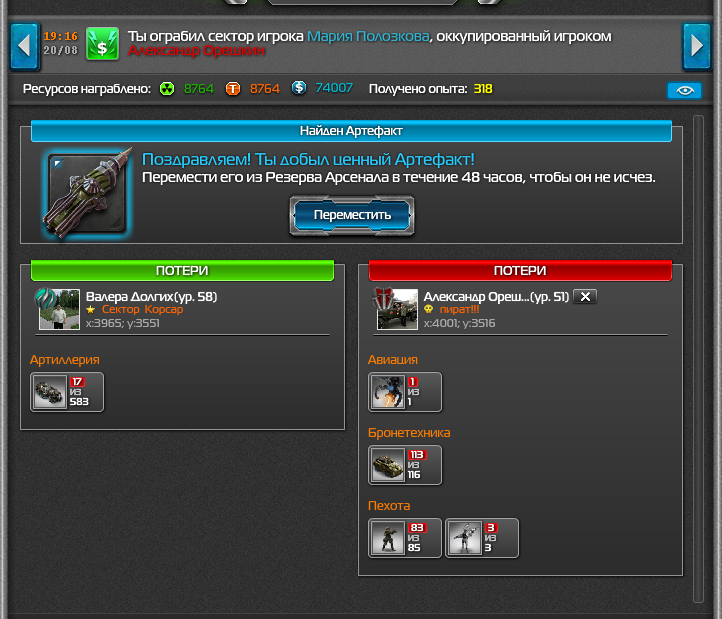Screen dimensions: 722x619
Task: Select armored vehicle losing 113 of 116
Action: (405, 465)
